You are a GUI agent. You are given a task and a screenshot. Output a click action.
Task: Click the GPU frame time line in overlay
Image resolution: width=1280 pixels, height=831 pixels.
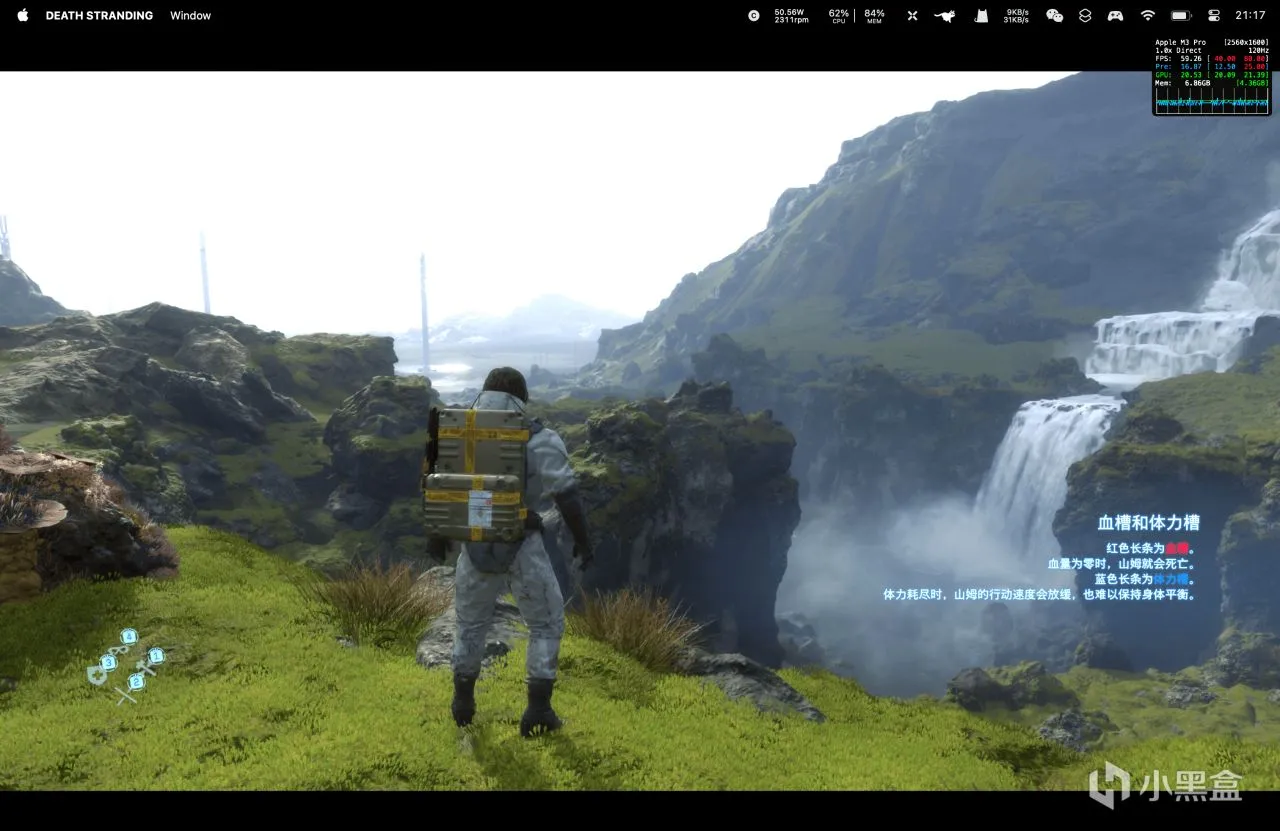[1212, 74]
